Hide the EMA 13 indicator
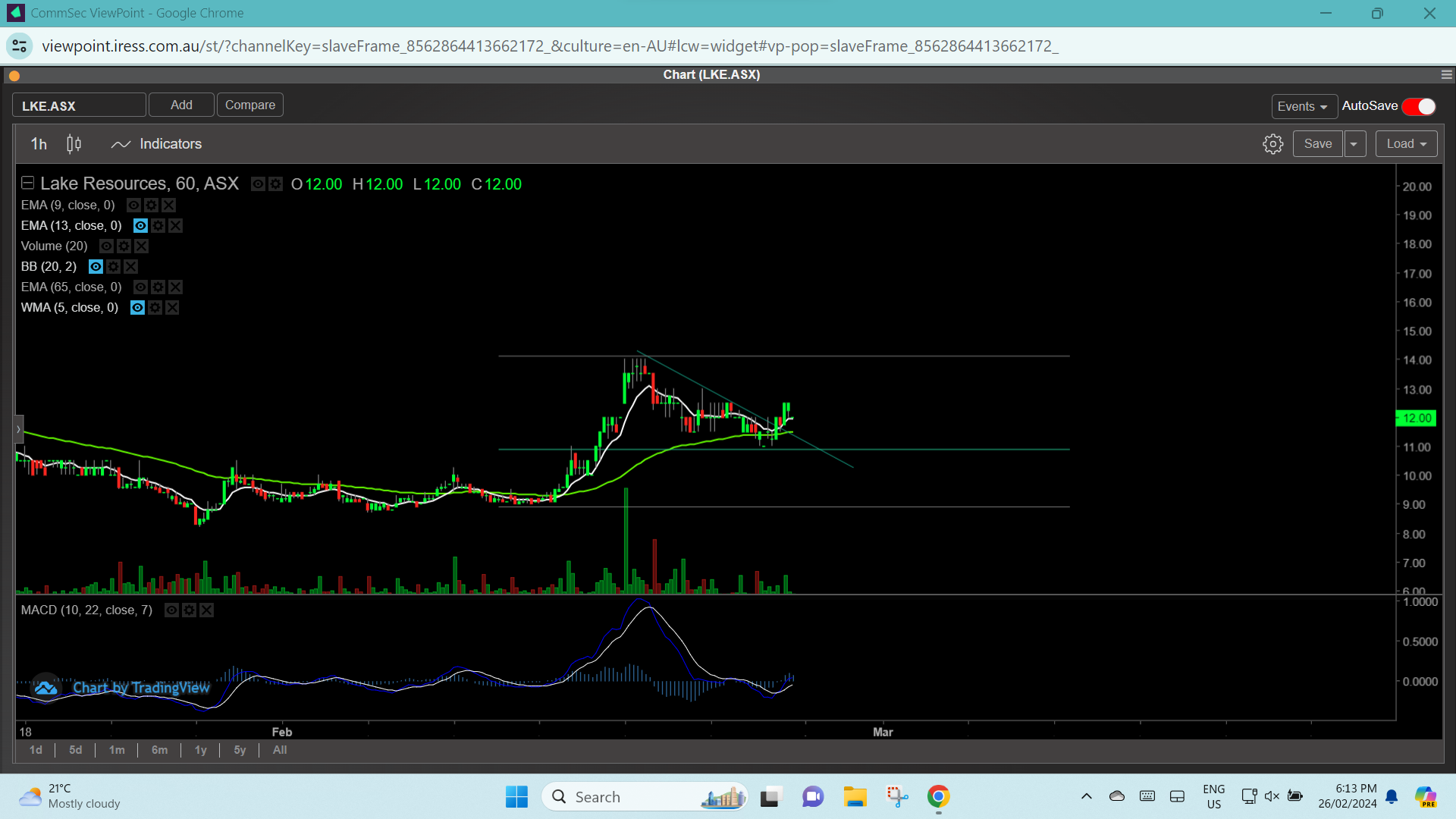 [x=140, y=225]
